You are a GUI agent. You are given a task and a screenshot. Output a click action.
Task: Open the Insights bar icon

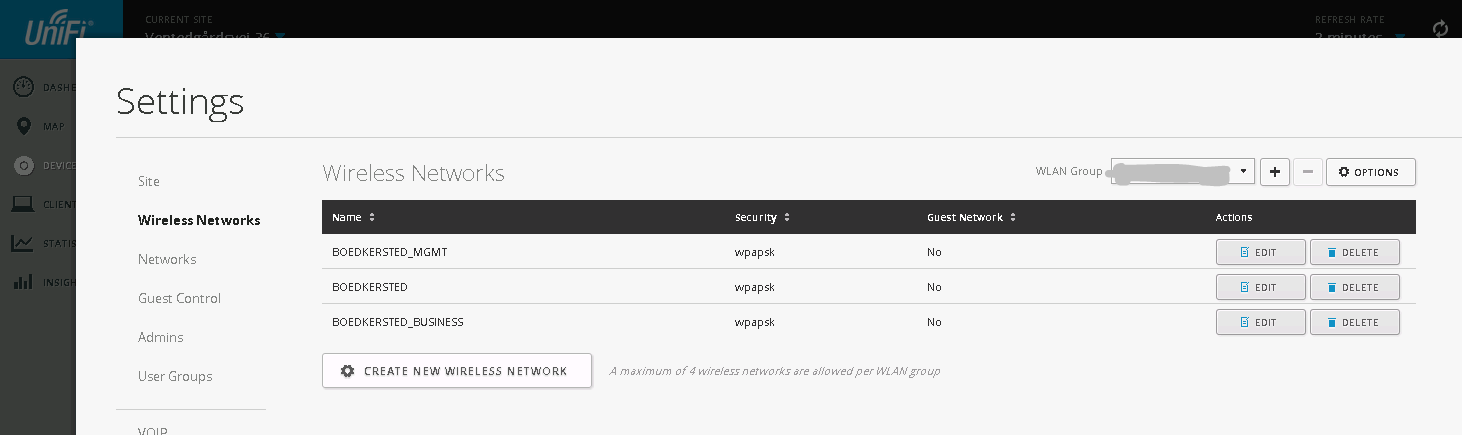click(x=24, y=282)
